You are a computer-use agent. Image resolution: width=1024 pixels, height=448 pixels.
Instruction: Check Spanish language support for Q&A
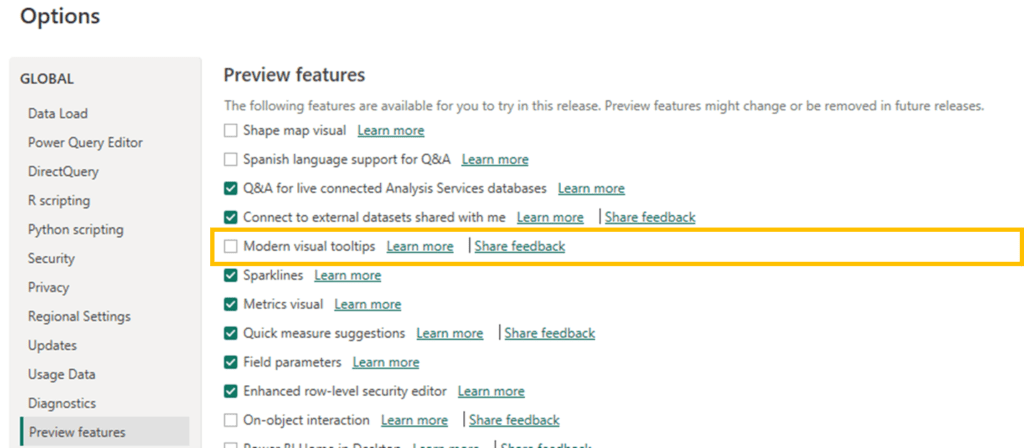231,159
